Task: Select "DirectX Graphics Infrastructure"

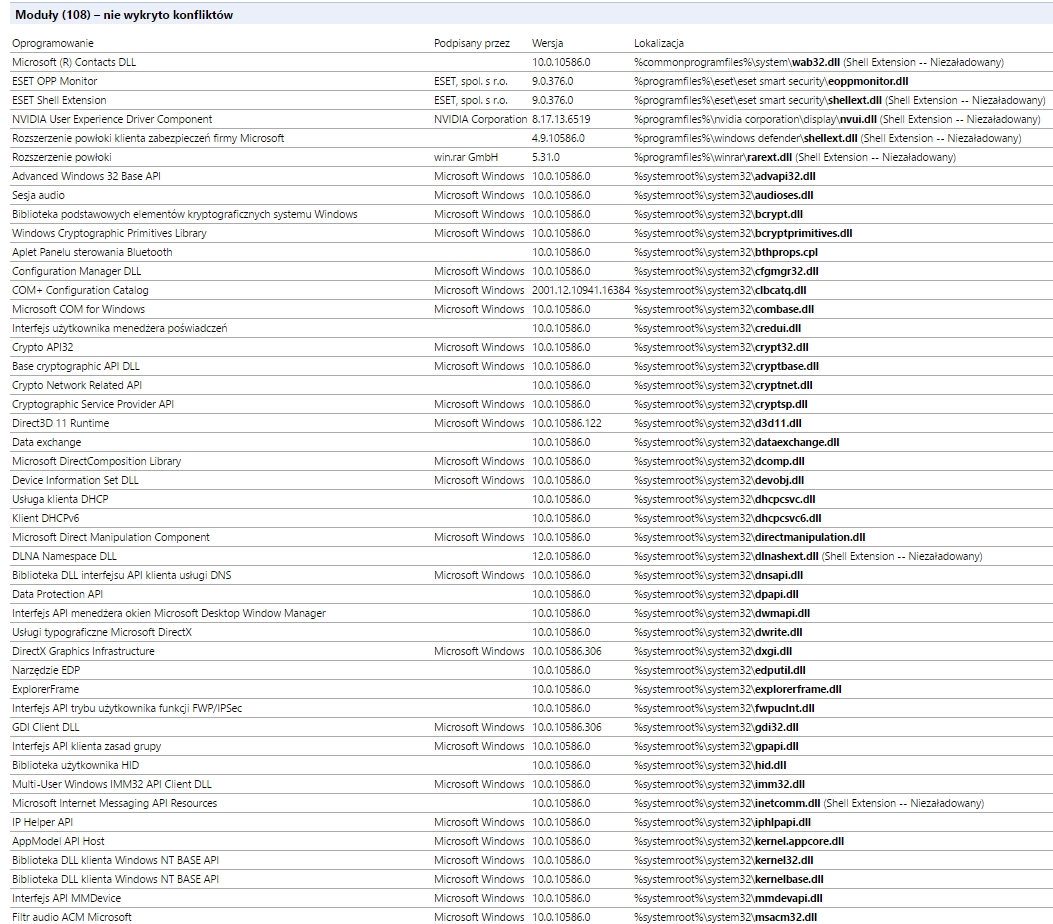Action: point(83,651)
